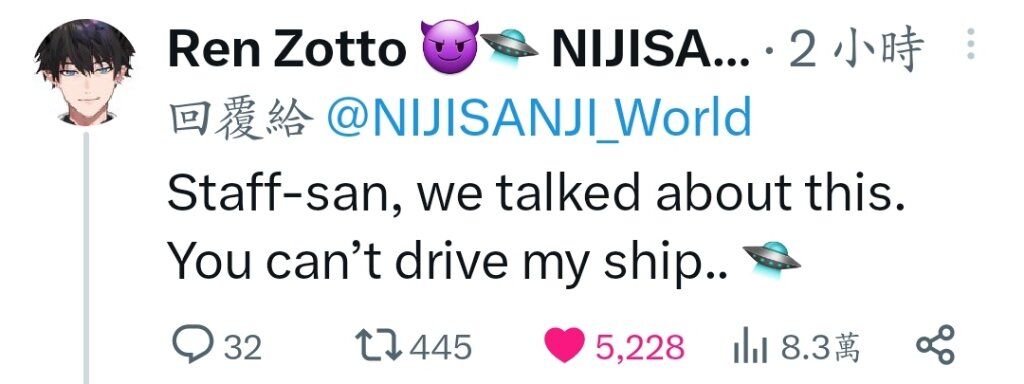
Task: Open tweet text 'Staff-san, we talked about this.'
Action: click(x=536, y=195)
